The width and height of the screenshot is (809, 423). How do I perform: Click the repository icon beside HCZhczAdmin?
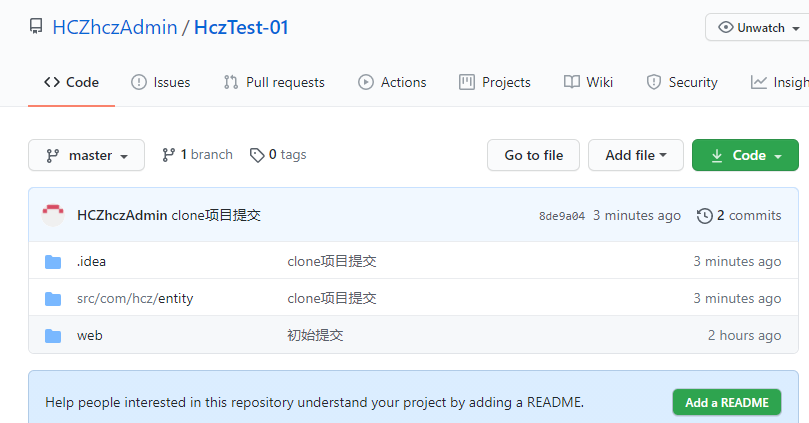36,27
